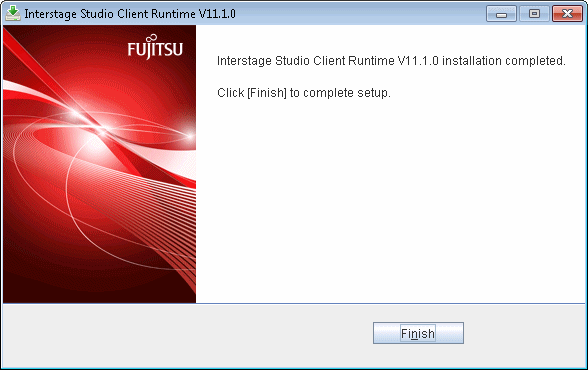The image size is (588, 370).
Task: Click the installer icon in the title bar
Action: 13,13
